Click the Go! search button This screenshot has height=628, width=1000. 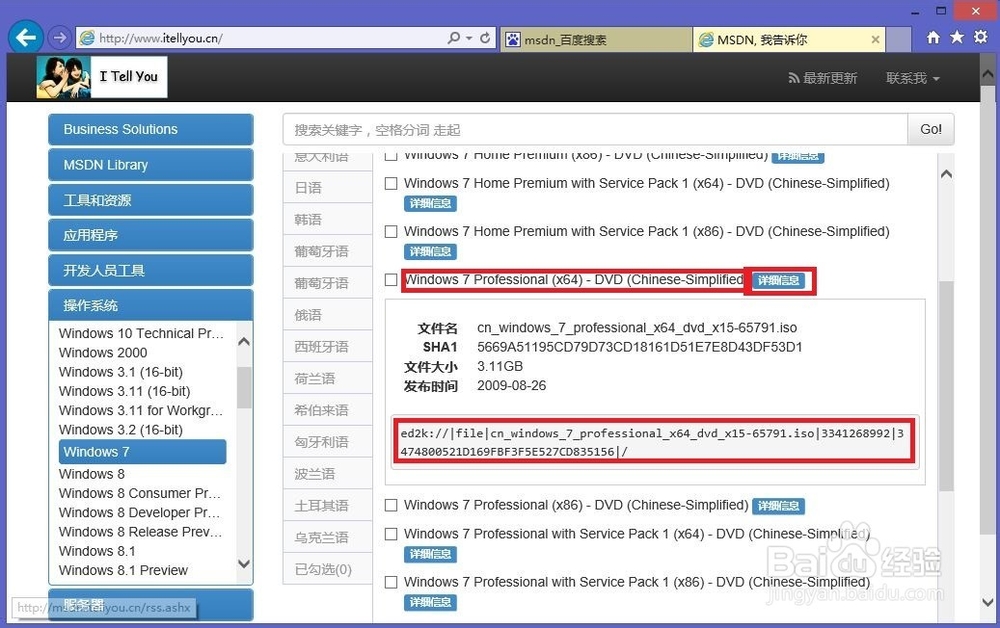(930, 129)
